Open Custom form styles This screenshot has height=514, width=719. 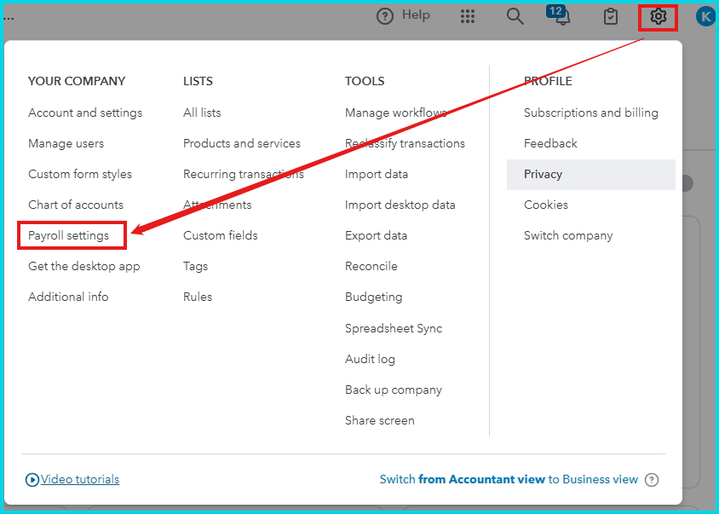[x=80, y=174]
